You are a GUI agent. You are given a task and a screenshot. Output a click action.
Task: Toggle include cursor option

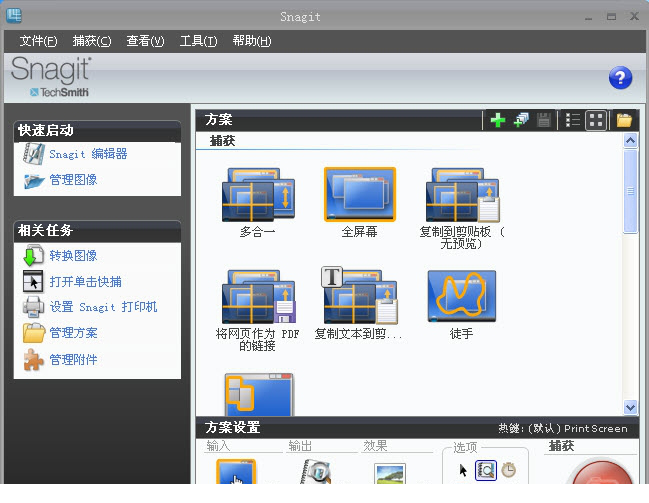(463, 470)
